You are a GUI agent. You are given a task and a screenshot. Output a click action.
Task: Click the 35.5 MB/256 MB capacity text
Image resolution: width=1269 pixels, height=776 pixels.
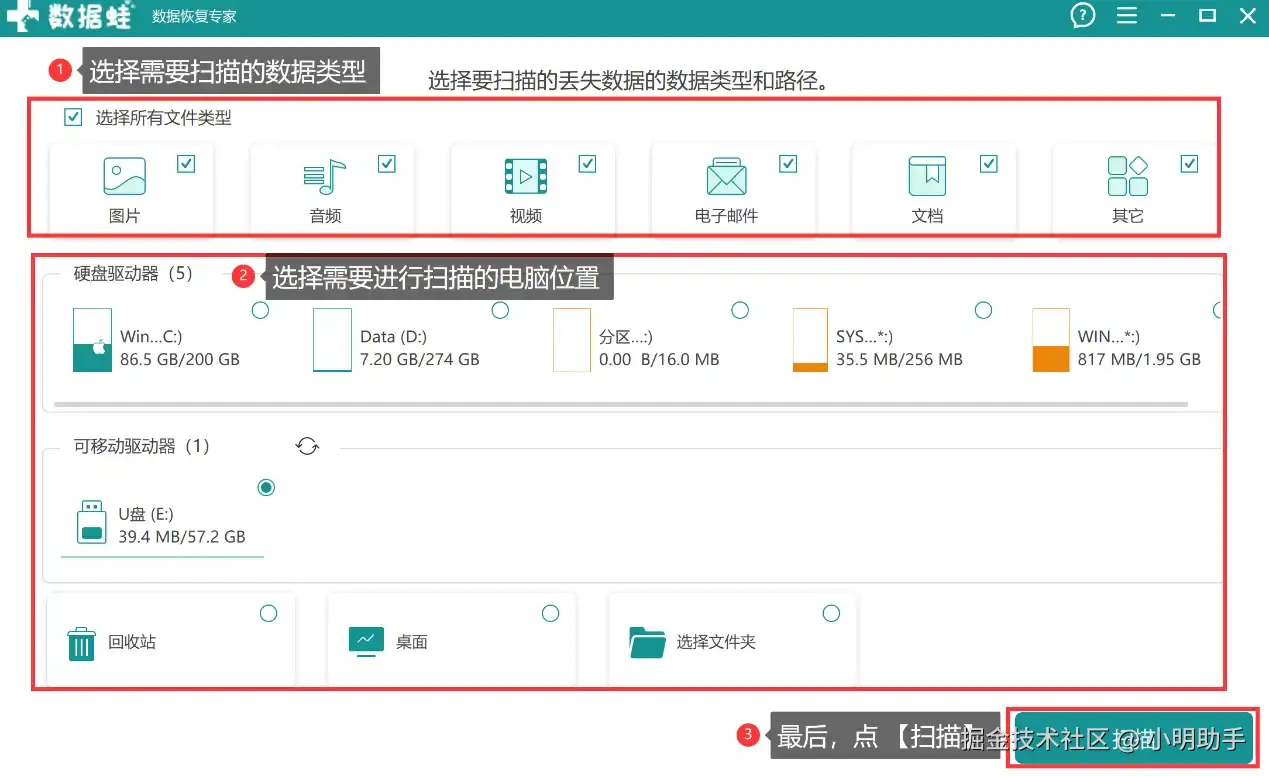(x=899, y=359)
